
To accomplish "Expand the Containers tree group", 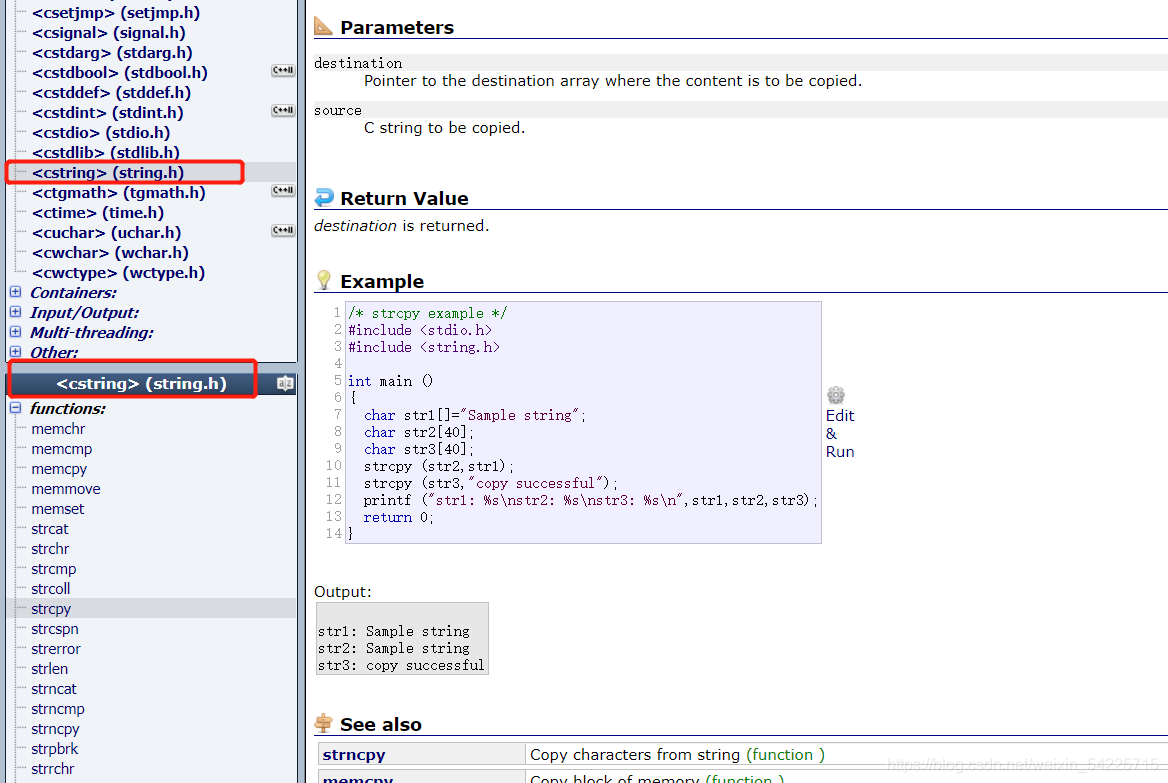I will pos(15,292).
